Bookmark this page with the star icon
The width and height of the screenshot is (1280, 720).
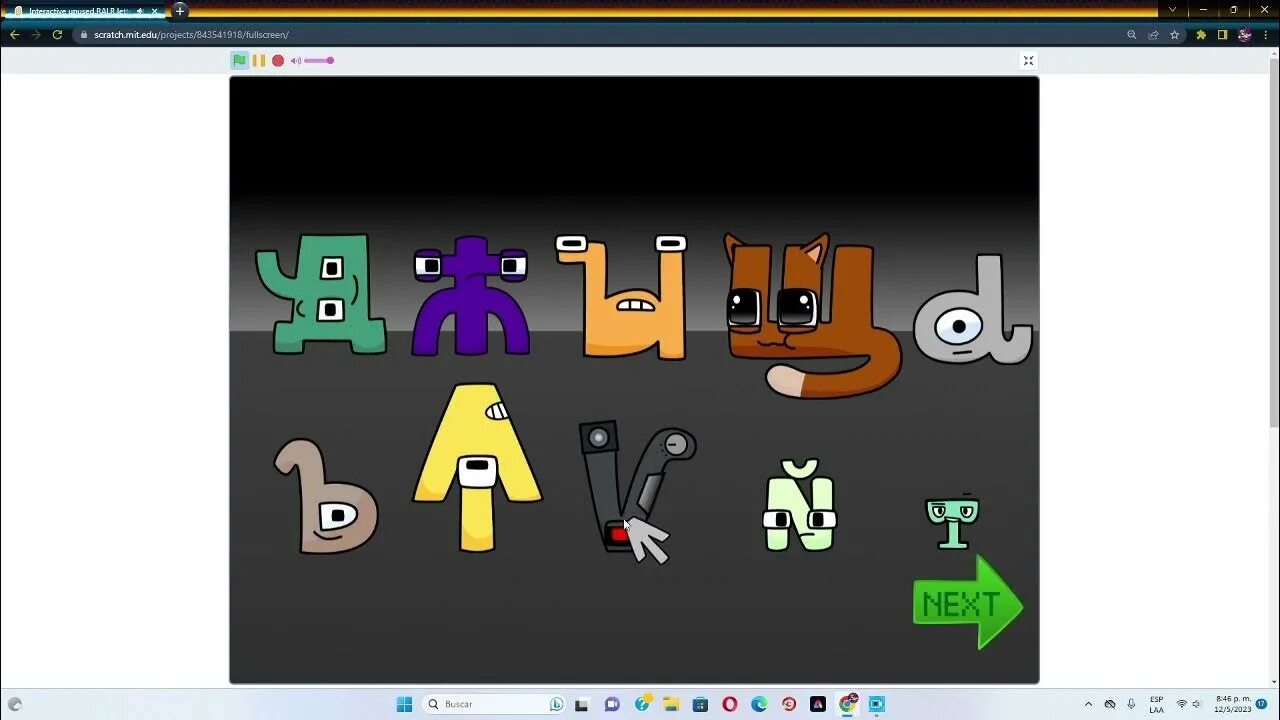coord(1174,35)
